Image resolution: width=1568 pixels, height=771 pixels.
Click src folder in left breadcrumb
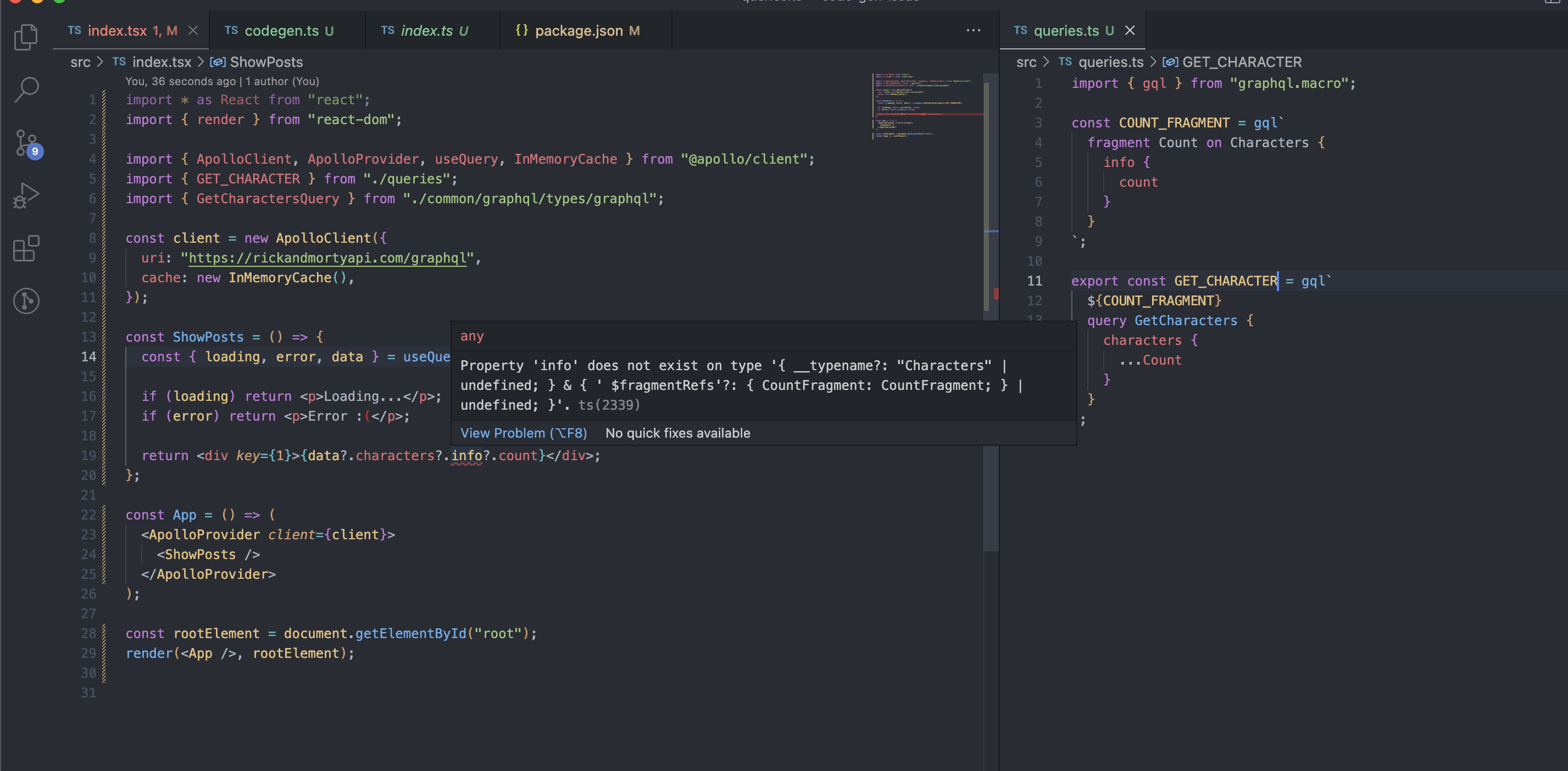tap(80, 62)
